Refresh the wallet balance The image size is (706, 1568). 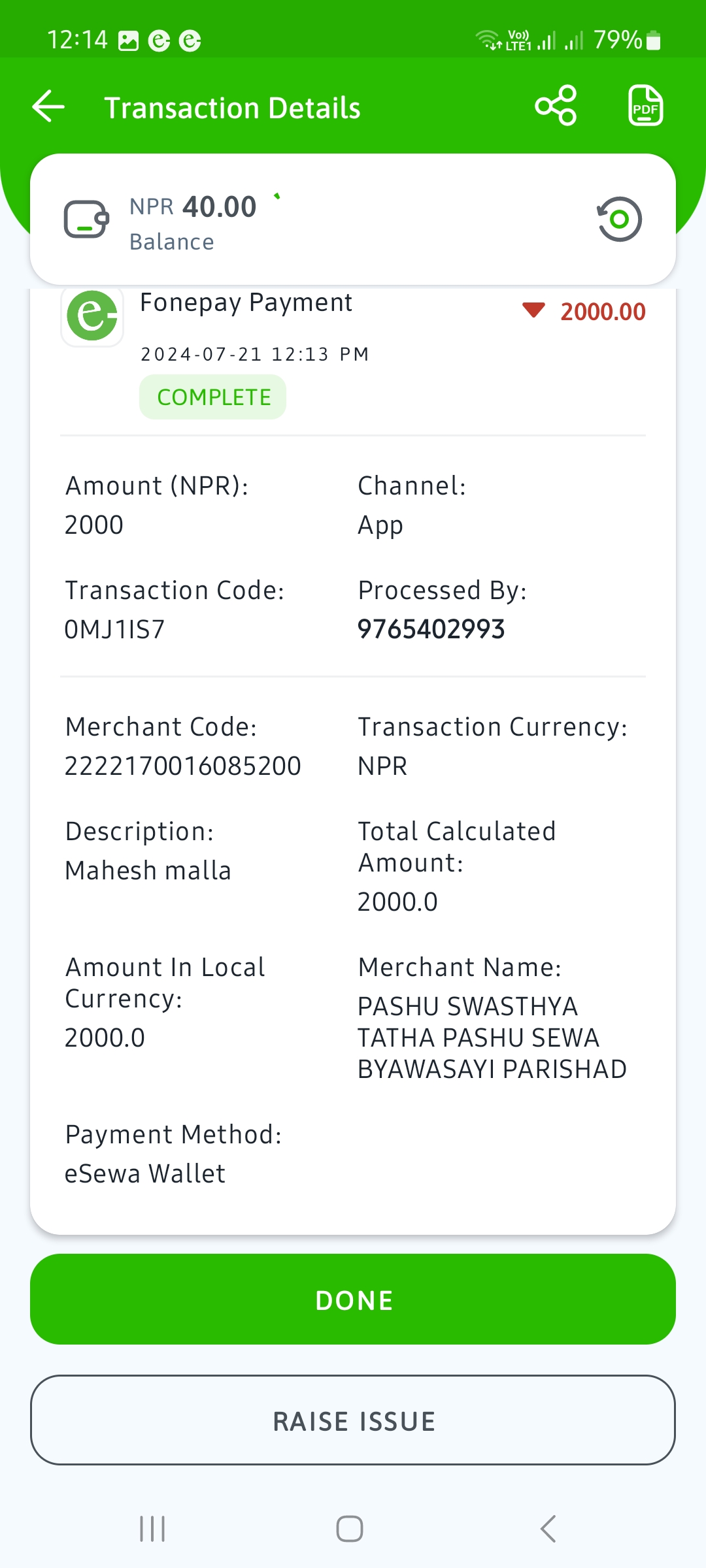pos(619,219)
